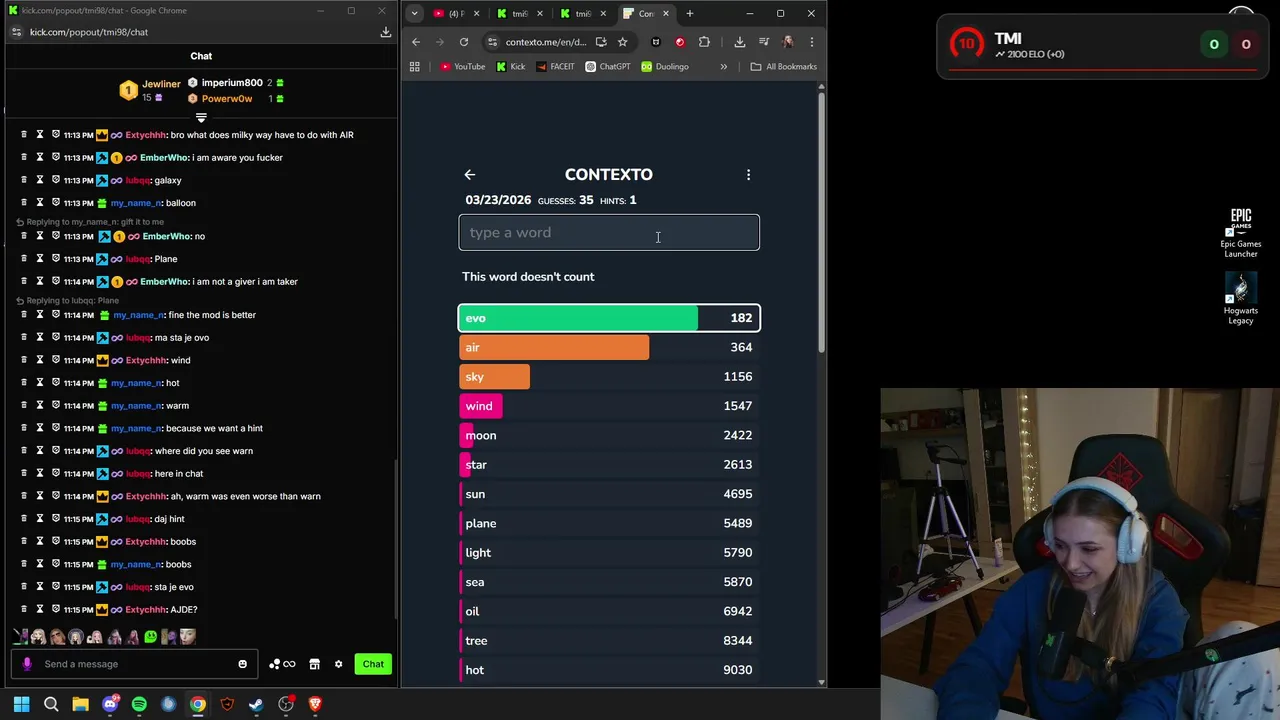Collapse the Kick chat leaderboard arrow
This screenshot has width=1280, height=720.
click(x=201, y=118)
